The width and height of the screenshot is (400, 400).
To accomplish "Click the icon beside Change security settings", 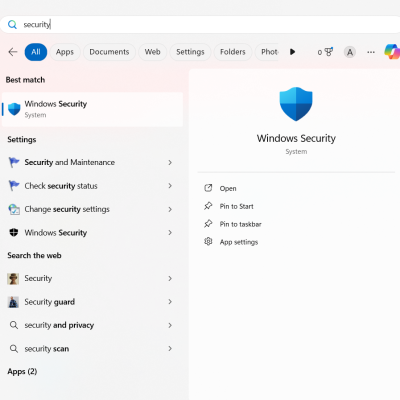I will pos(14,209).
